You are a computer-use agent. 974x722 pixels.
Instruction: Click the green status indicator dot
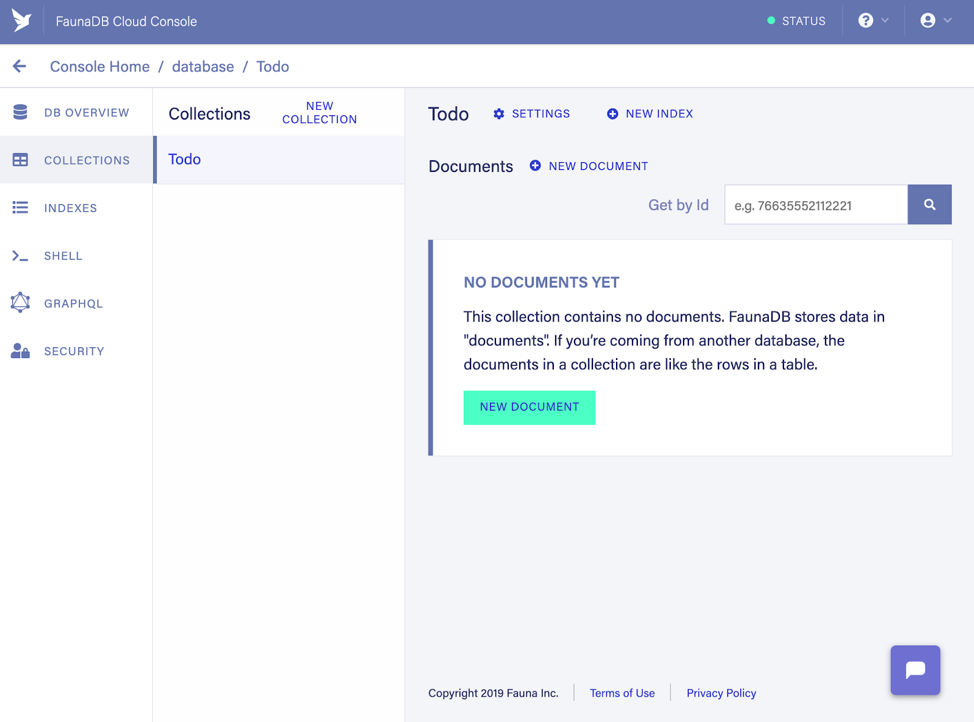point(771,21)
